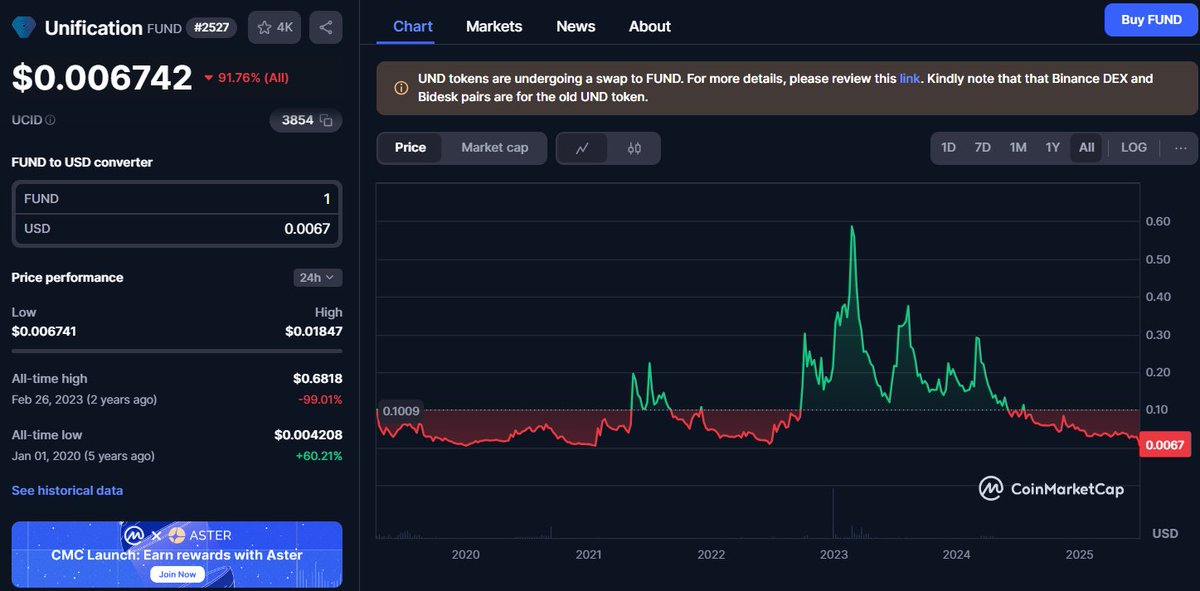Expand the 24h price performance dropdown
This screenshot has height=591, width=1200.
coord(318,278)
